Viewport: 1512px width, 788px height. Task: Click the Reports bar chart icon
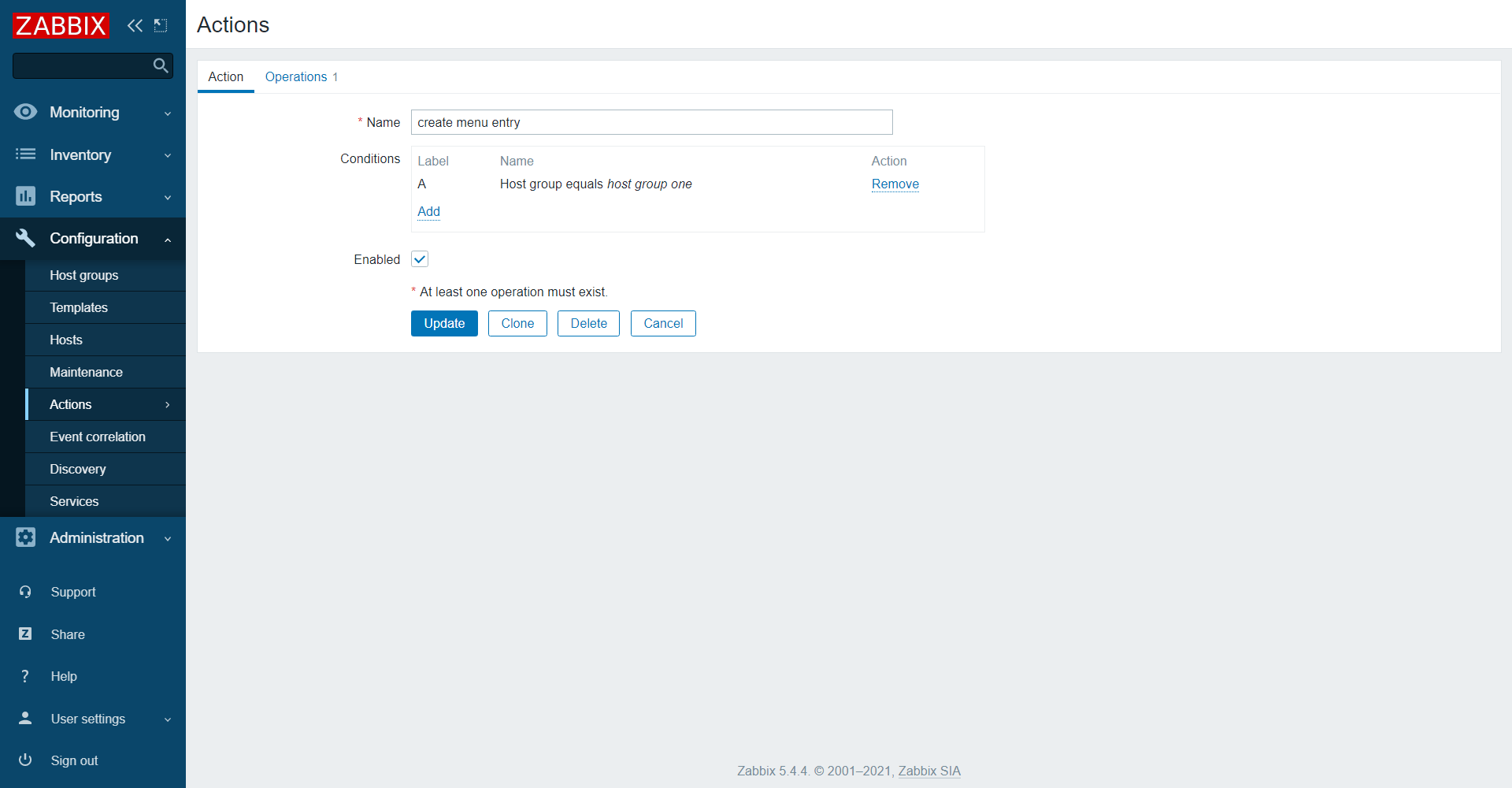coord(25,196)
